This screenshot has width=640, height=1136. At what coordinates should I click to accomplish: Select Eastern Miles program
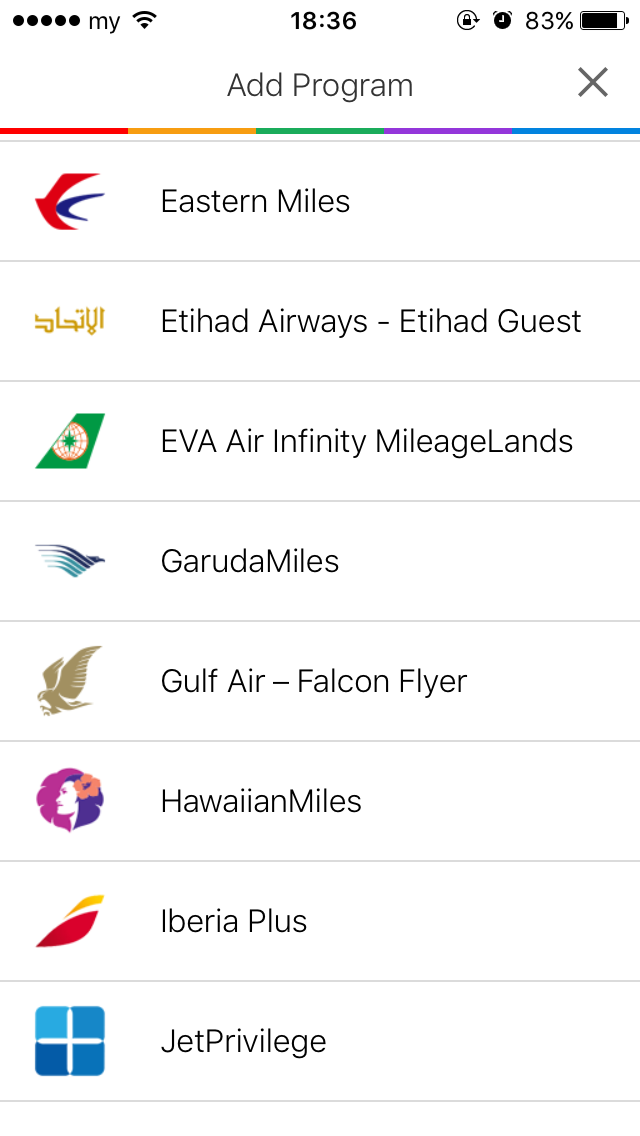click(x=255, y=201)
